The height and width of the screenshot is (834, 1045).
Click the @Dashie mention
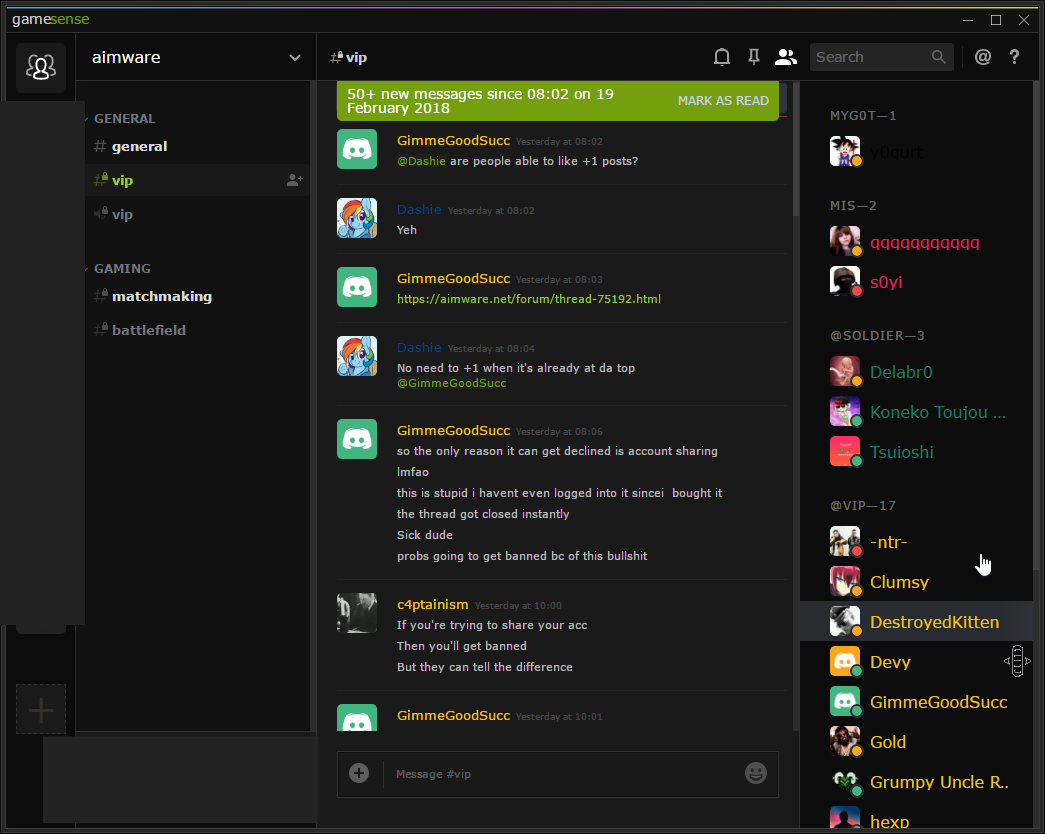(421, 161)
